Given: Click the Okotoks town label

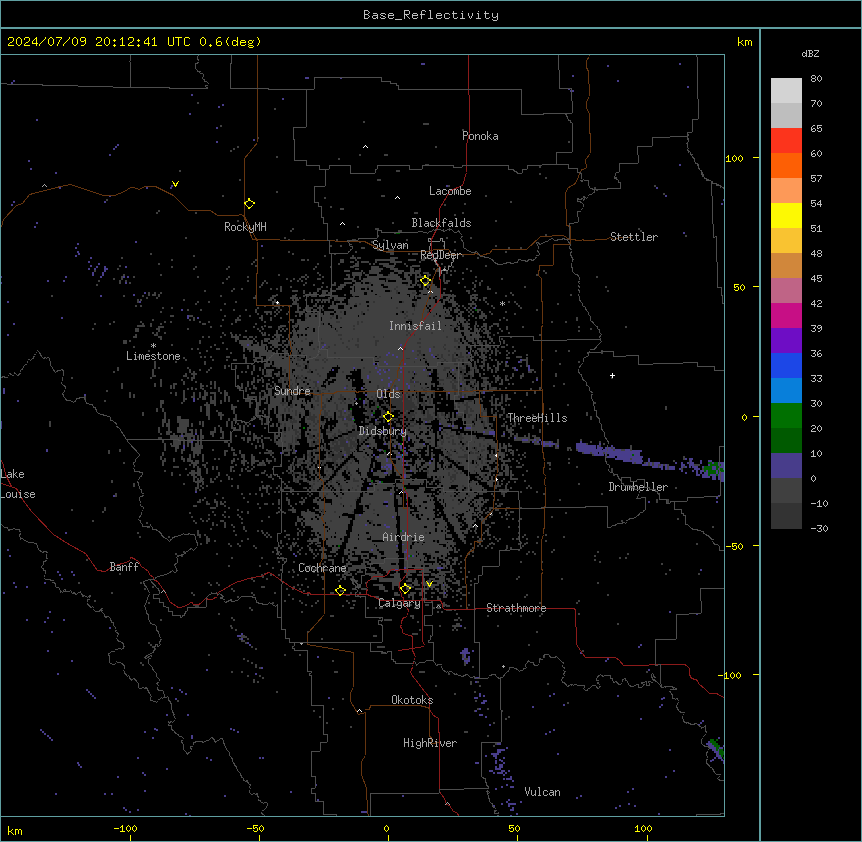Looking at the screenshot, I should [x=412, y=700].
